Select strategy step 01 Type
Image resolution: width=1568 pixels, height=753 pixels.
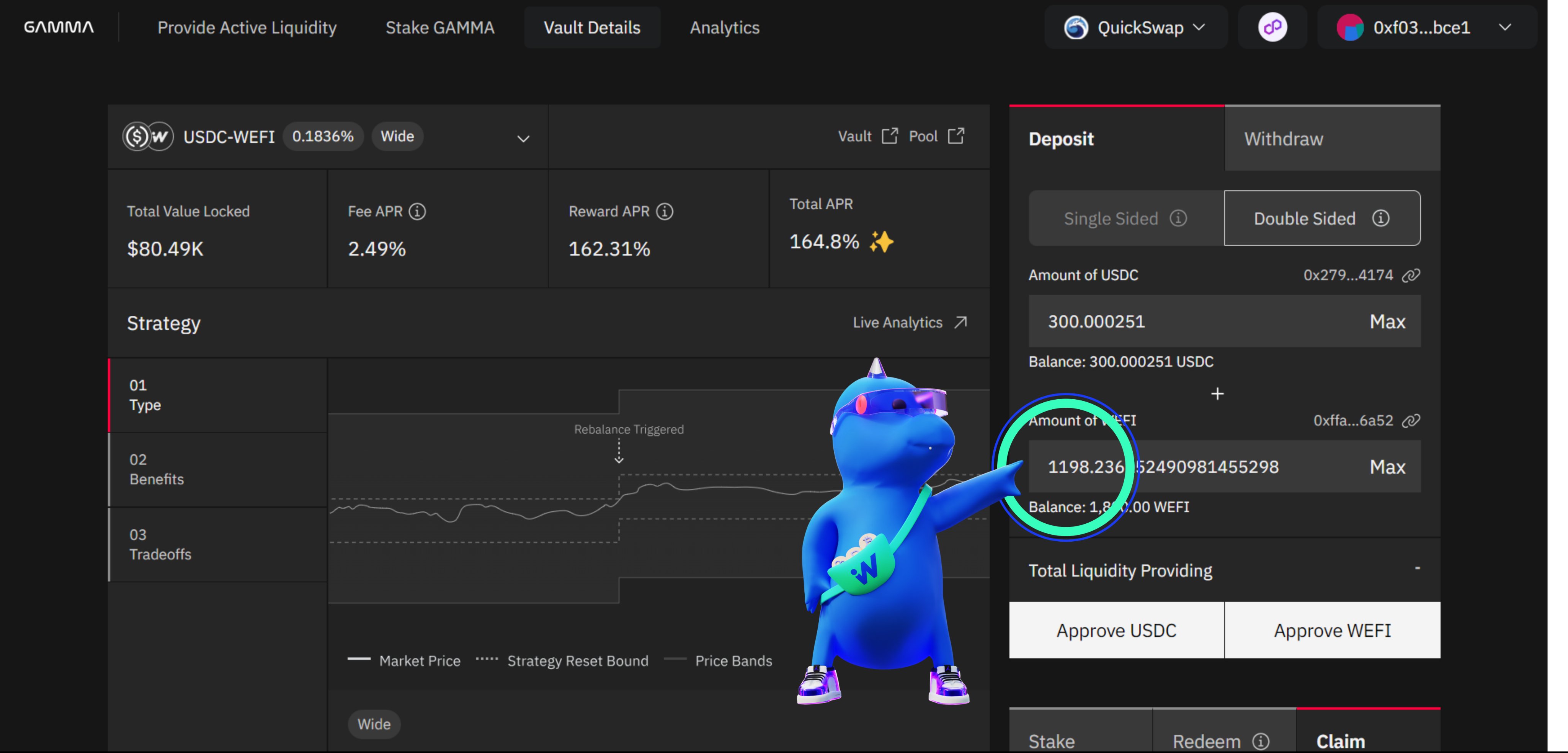click(x=218, y=395)
